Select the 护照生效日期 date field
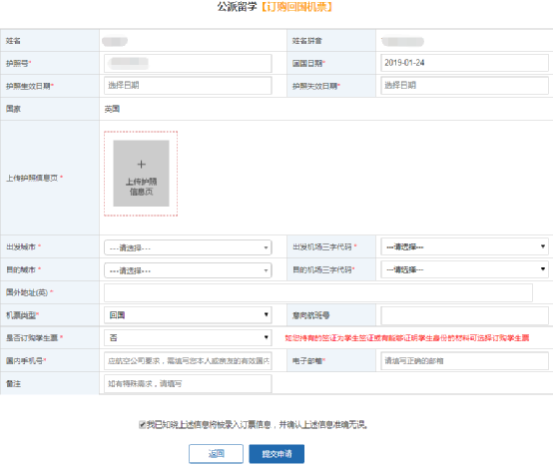The image size is (554, 466). [x=188, y=85]
